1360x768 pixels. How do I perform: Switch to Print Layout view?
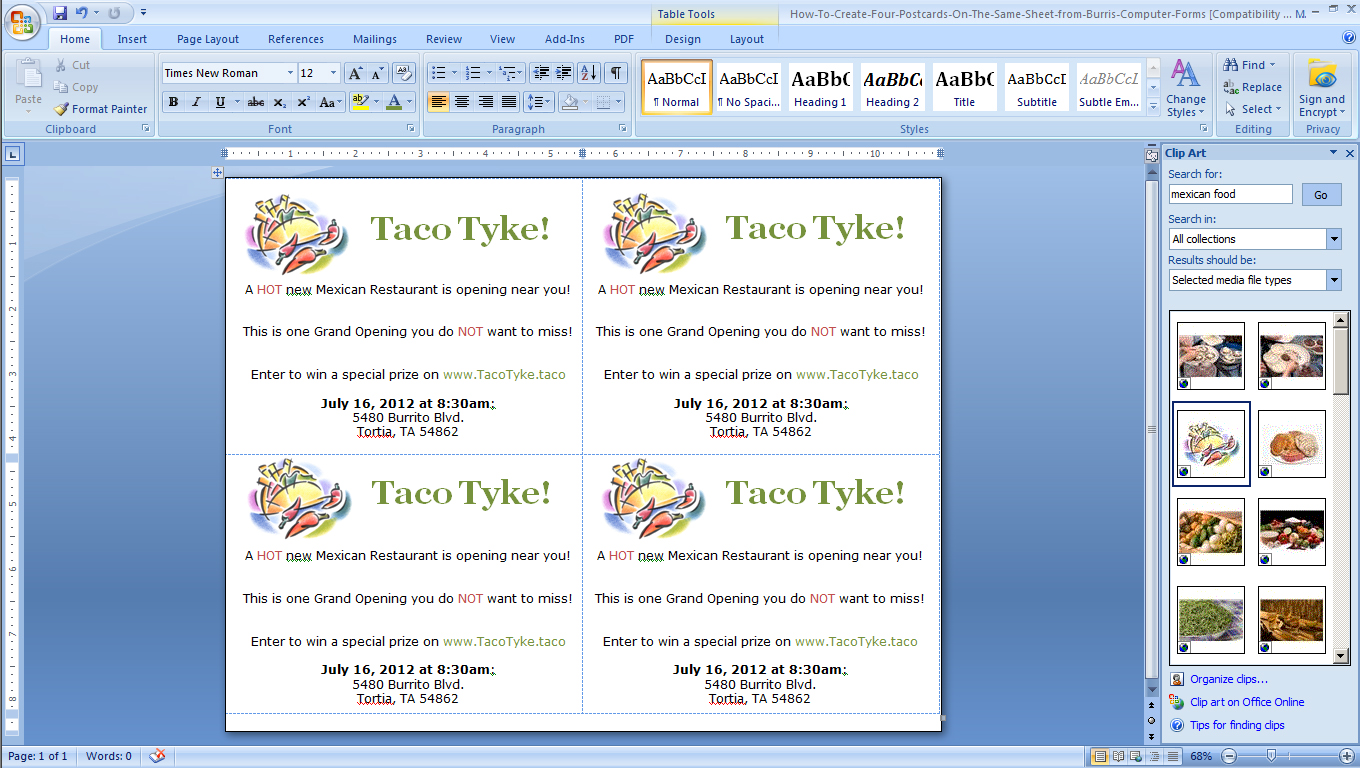(x=1100, y=756)
